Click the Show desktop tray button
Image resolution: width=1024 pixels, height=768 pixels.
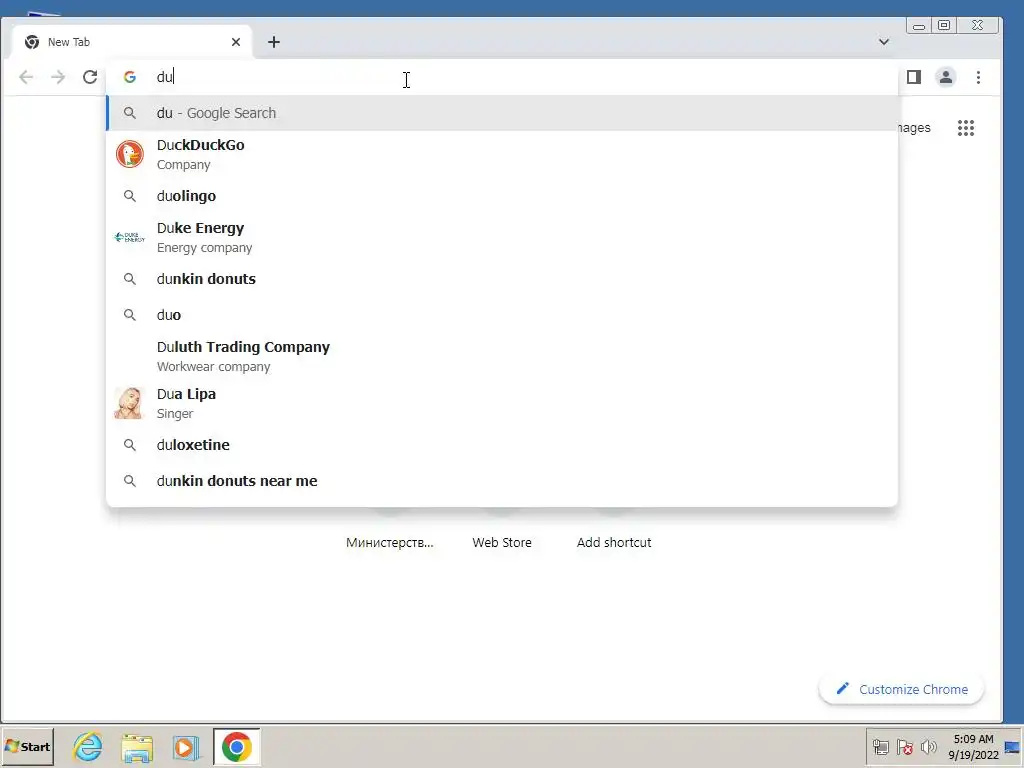(x=1012, y=746)
